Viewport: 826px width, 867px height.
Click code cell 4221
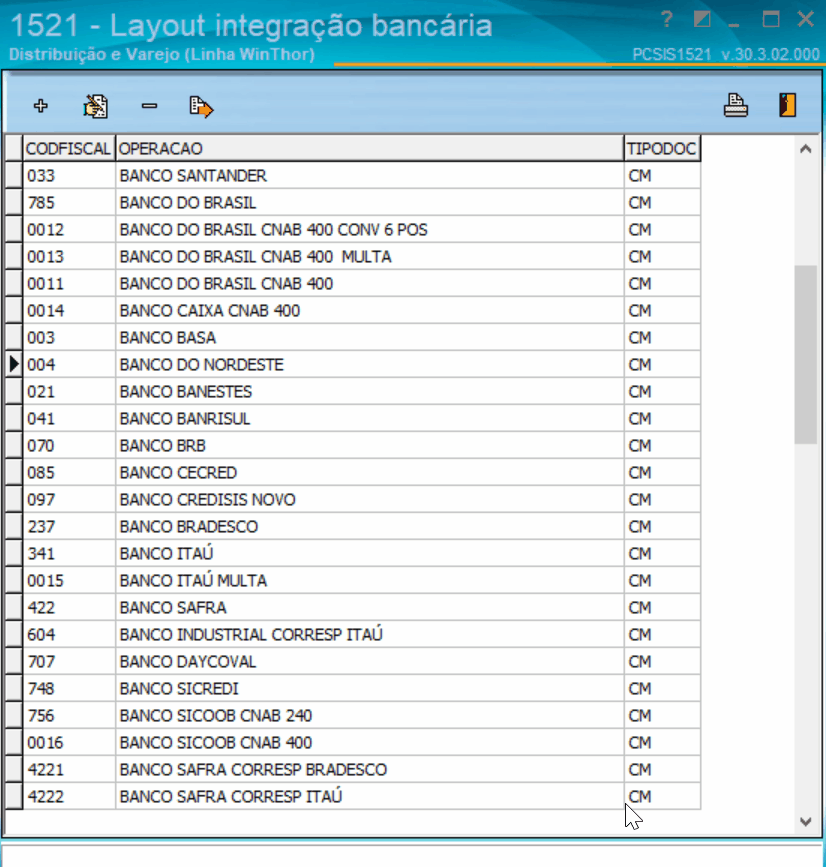point(69,770)
